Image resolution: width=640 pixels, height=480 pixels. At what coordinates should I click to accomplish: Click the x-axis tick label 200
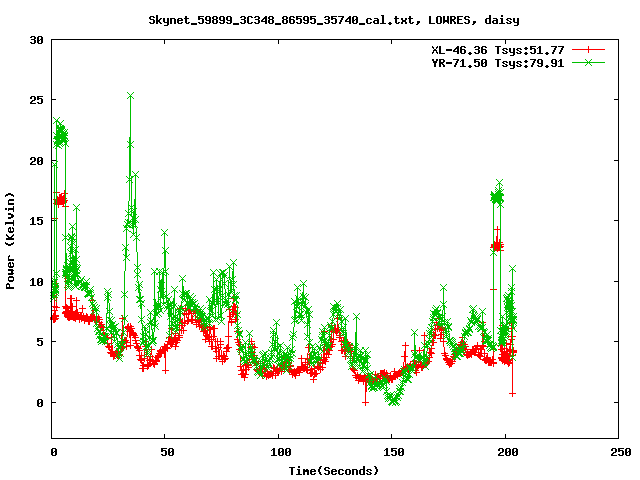point(507,452)
